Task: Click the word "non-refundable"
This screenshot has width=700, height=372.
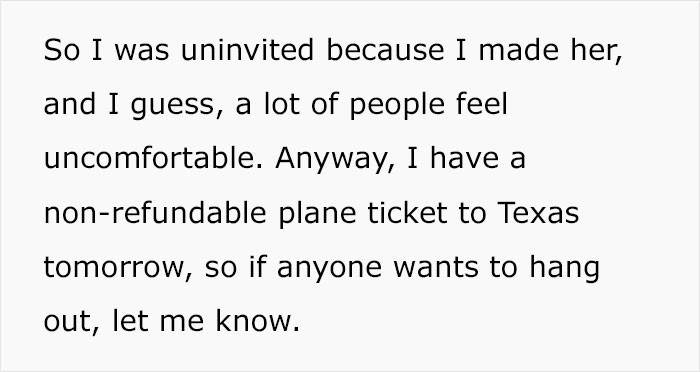Action: [155, 213]
